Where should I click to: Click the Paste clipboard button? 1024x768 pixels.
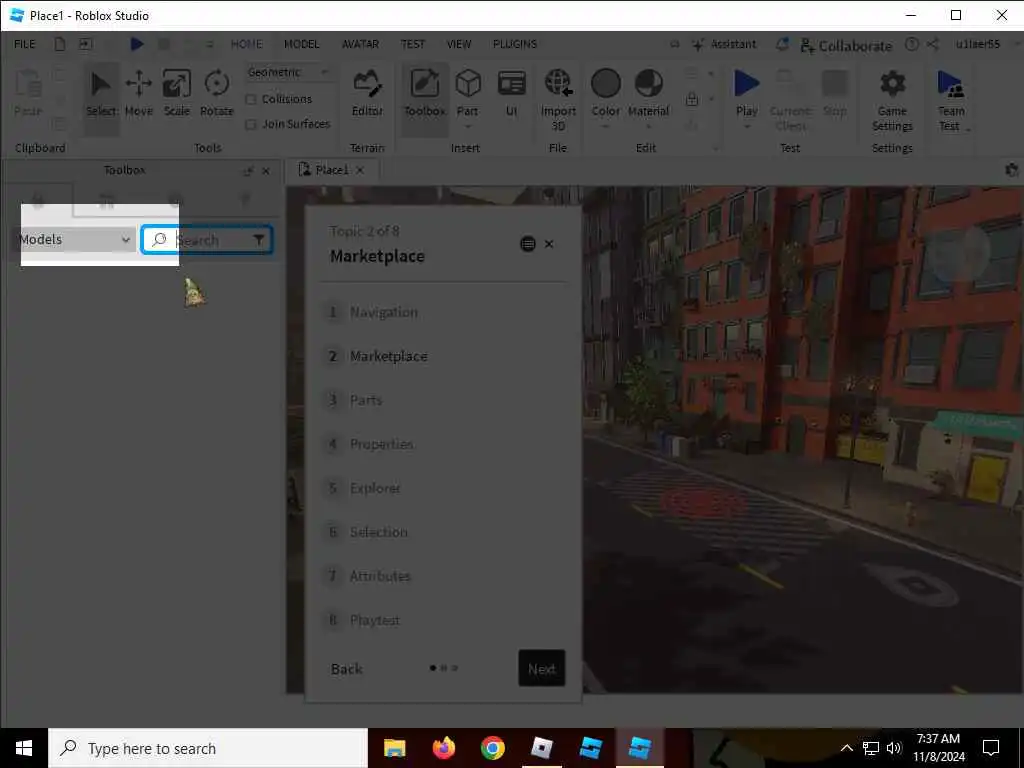pos(28,95)
